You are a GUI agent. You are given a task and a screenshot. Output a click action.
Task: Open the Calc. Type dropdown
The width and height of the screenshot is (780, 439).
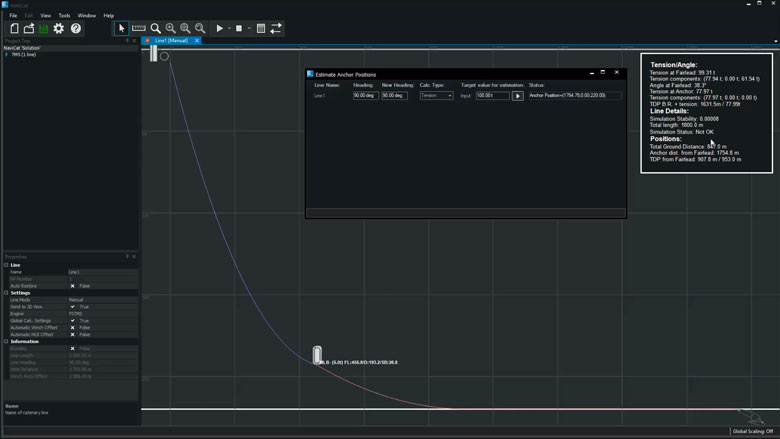tap(436, 96)
